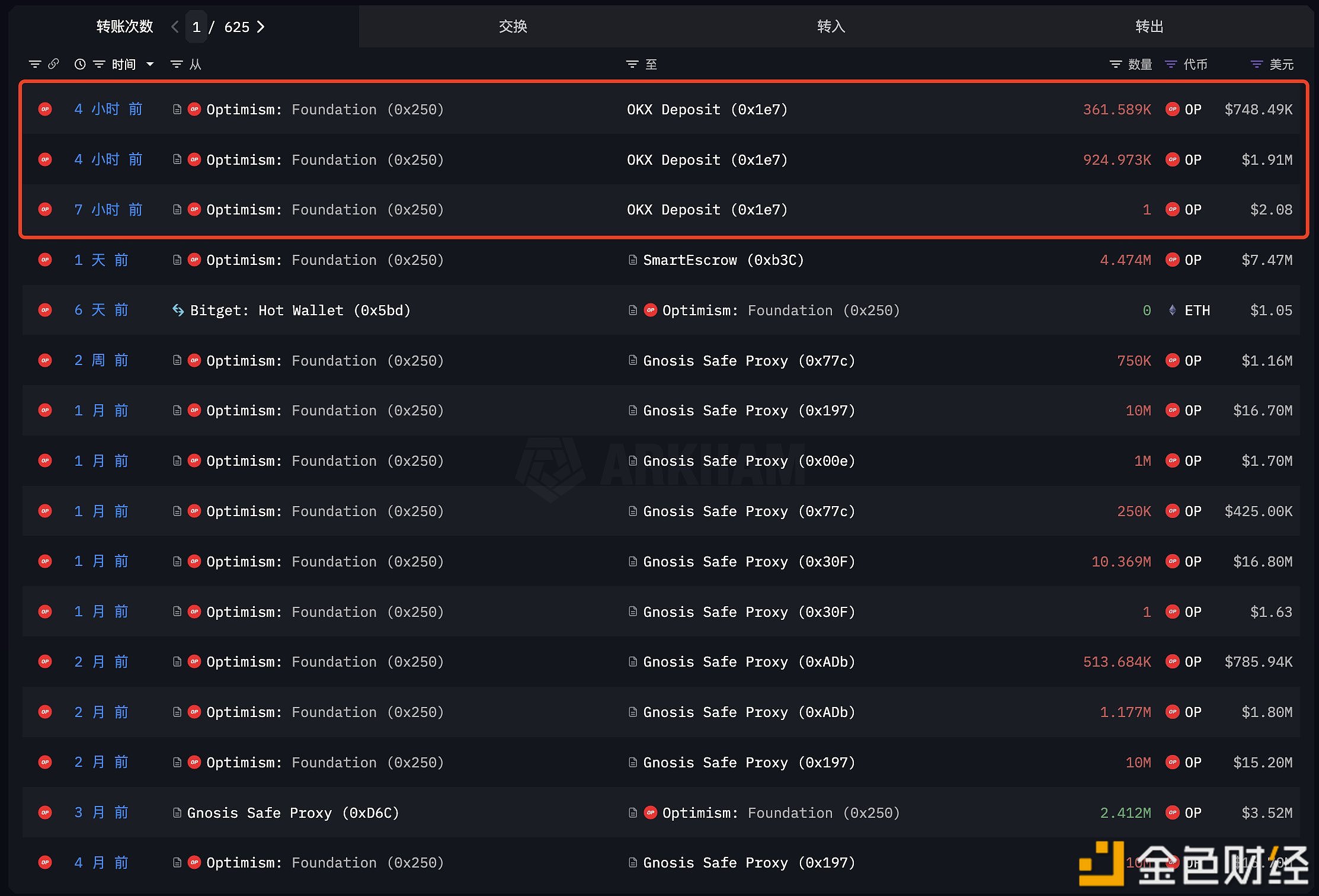Screen dimensions: 1319x896
Task: Click the ETH token icon in 6 天 前 row
Action: pyautogui.click(x=1172, y=310)
